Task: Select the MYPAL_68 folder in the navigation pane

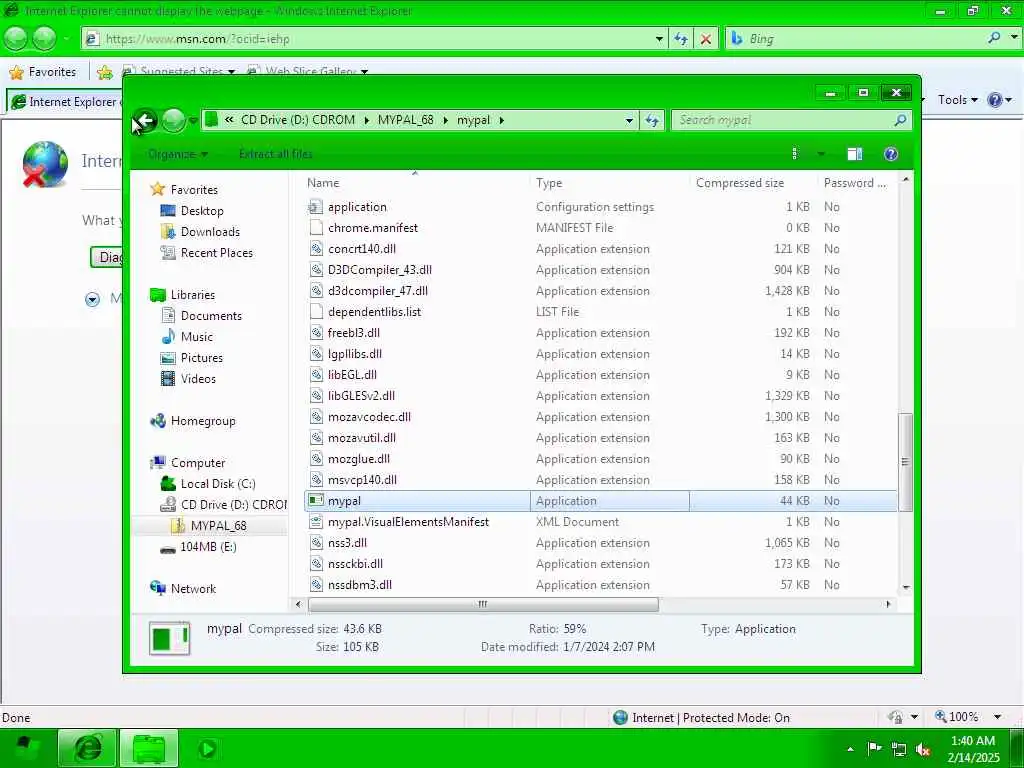Action: pos(218,526)
